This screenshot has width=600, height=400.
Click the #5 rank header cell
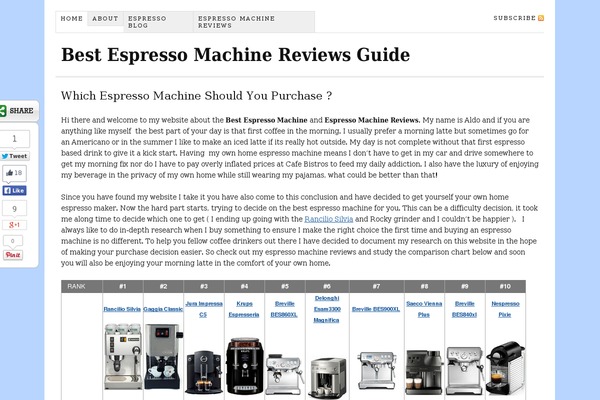(x=285, y=286)
